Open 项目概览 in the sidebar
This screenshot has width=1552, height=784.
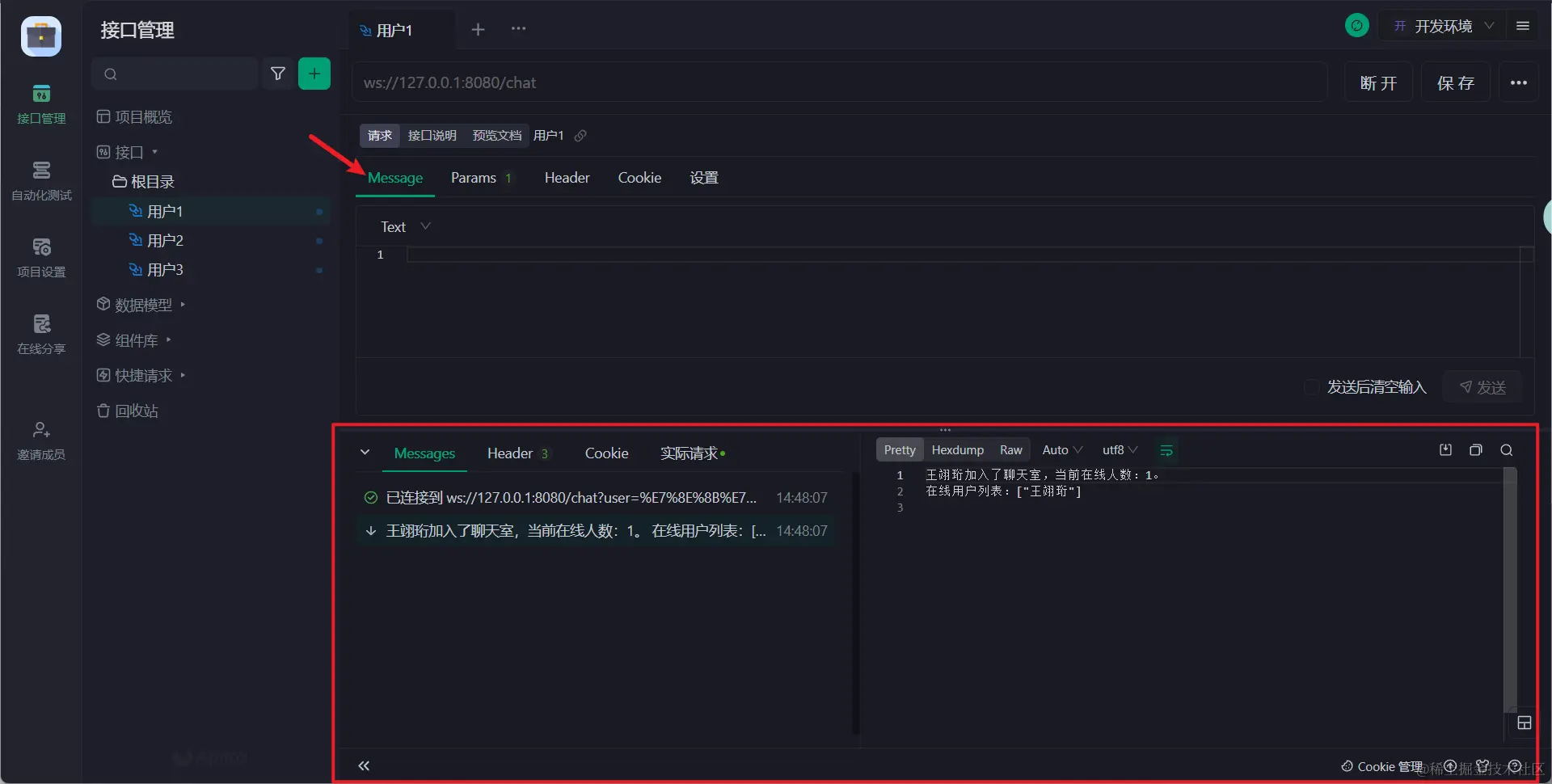pos(134,117)
